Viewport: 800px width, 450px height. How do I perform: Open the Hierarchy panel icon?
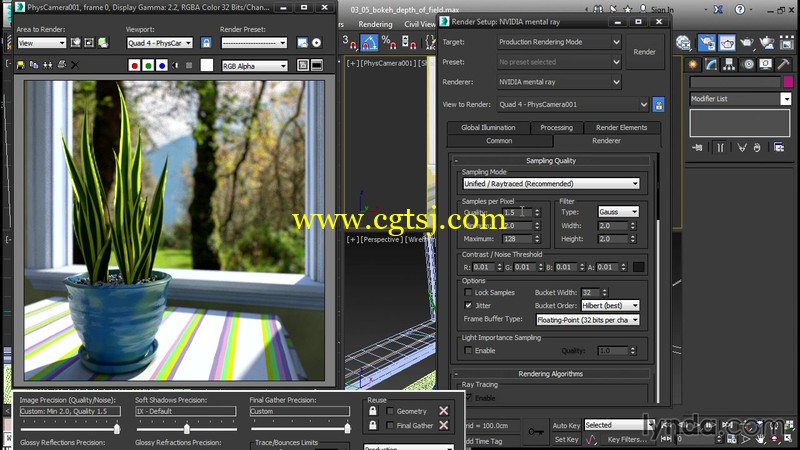[729, 64]
